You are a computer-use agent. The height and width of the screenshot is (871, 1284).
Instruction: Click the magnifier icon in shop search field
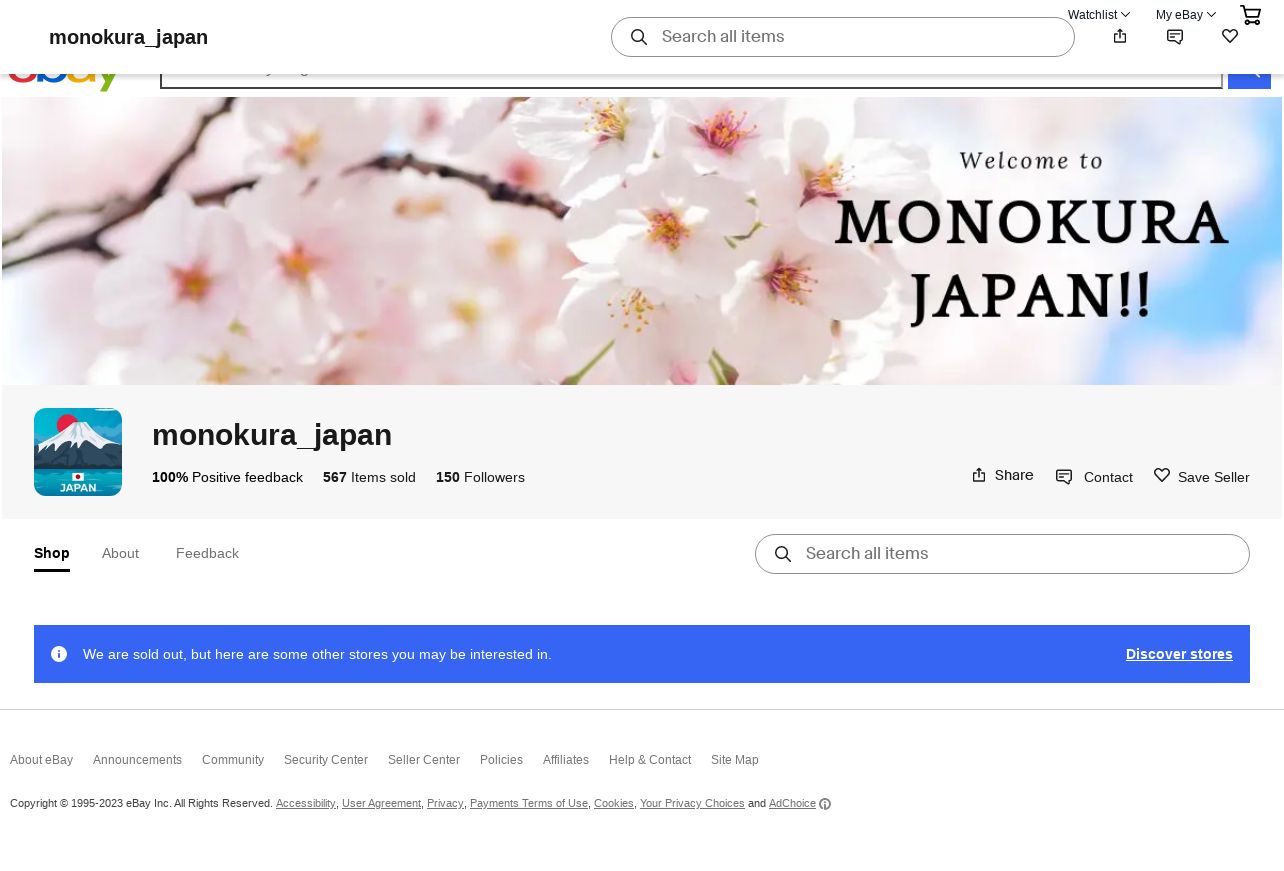(783, 554)
